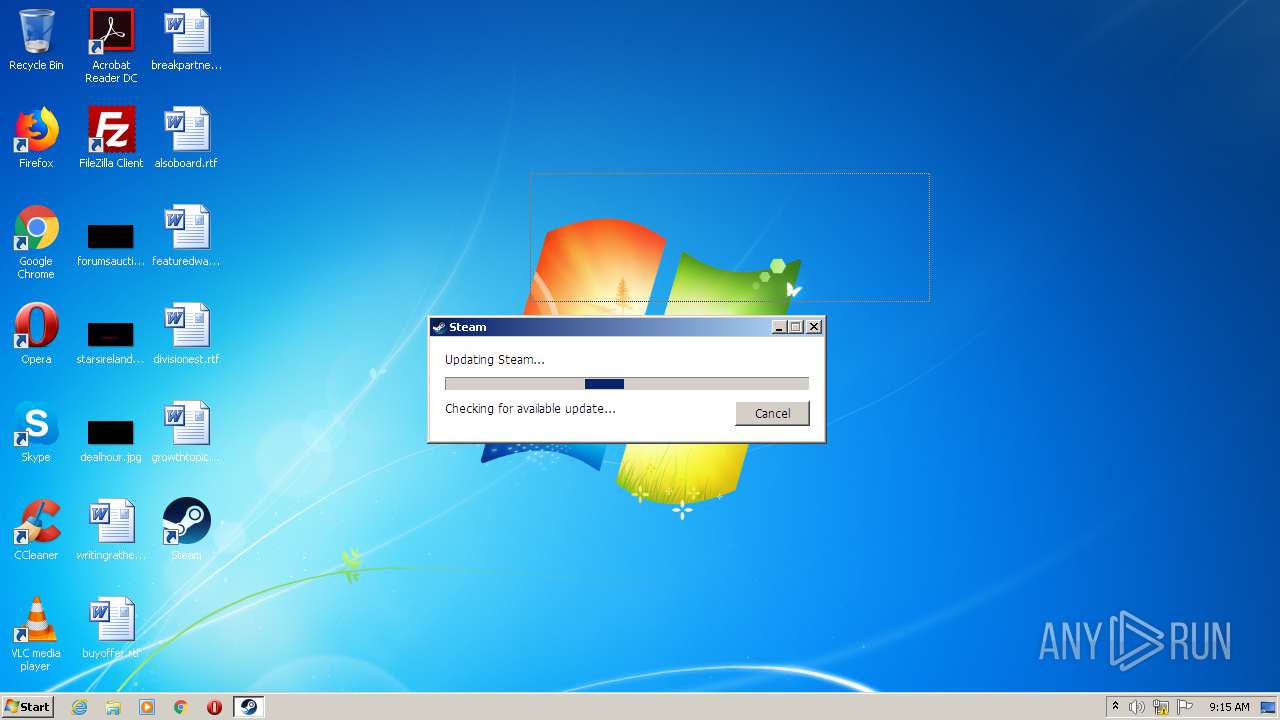Select the breakpartne… Word document icon

click(x=187, y=41)
